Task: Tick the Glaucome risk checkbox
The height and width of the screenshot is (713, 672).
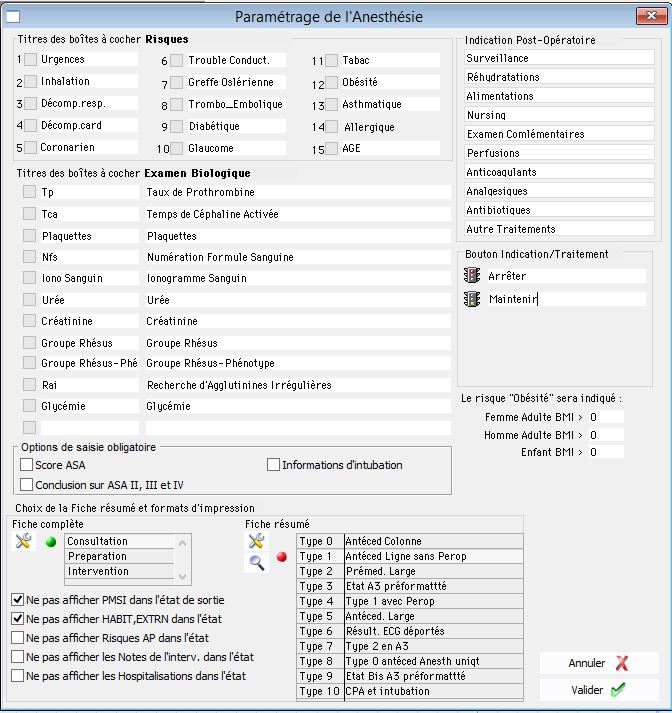Action: point(177,148)
